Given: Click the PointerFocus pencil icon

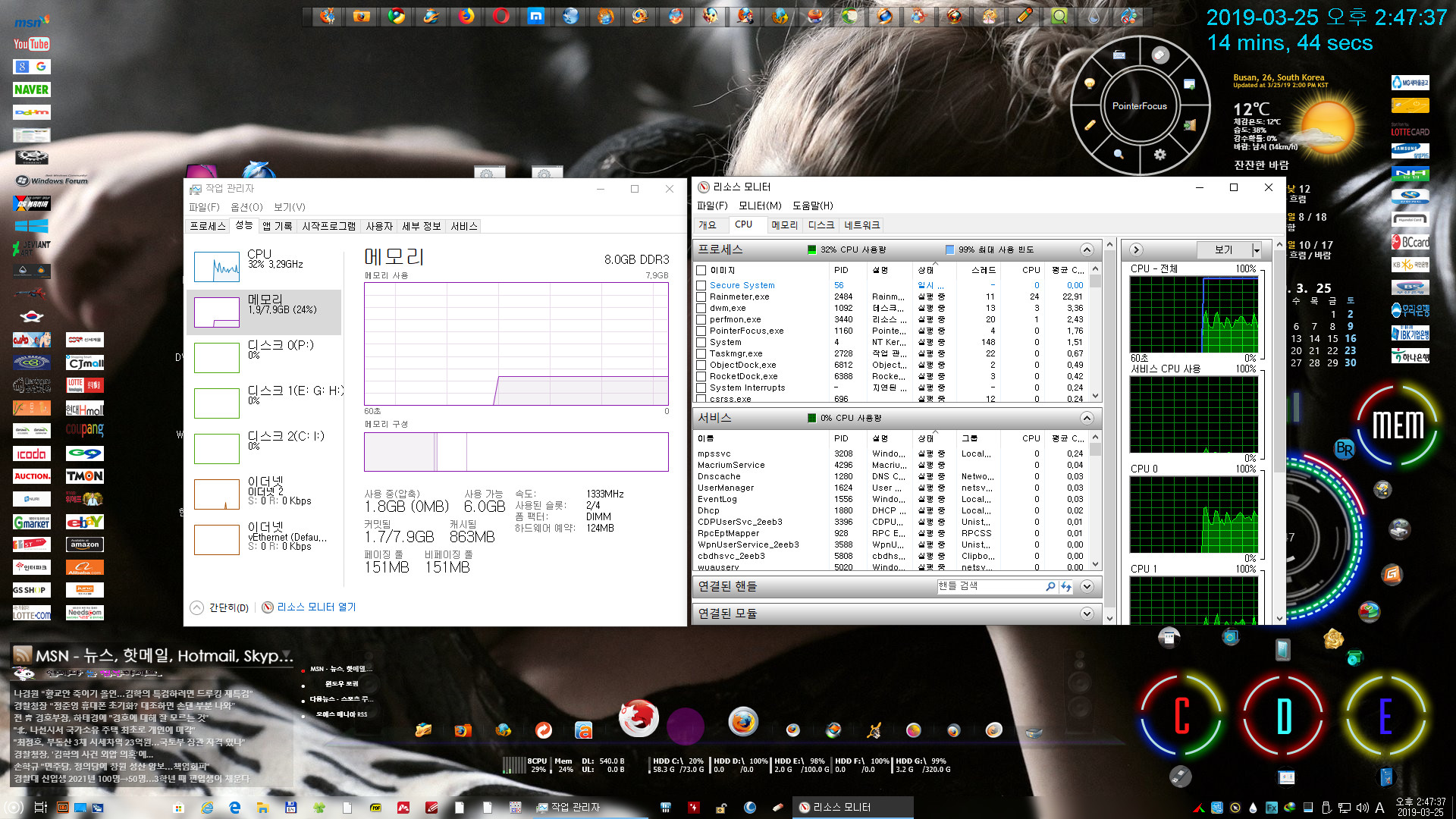Looking at the screenshot, I should point(1090,125).
